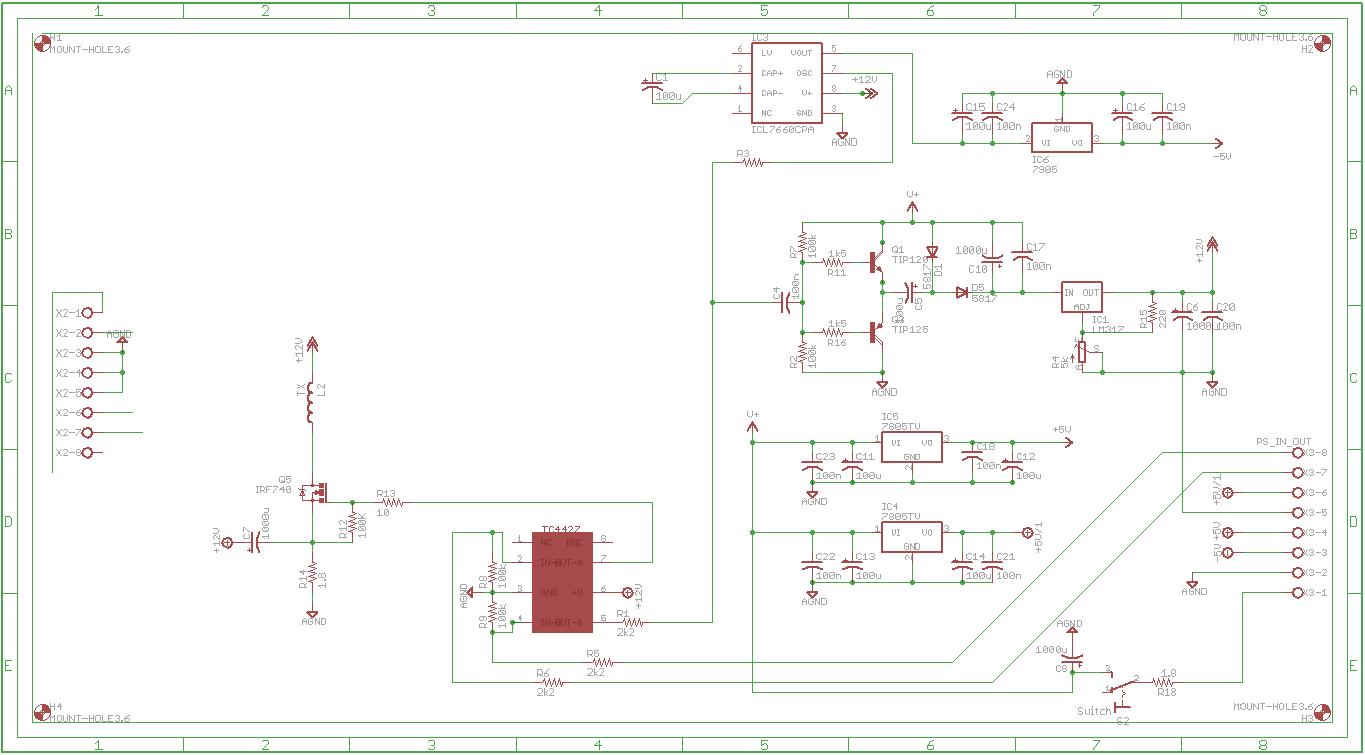Click the IC6 7905 regulator symbol
Image resolution: width=1365 pixels, height=755 pixels.
pyautogui.click(x=1062, y=137)
